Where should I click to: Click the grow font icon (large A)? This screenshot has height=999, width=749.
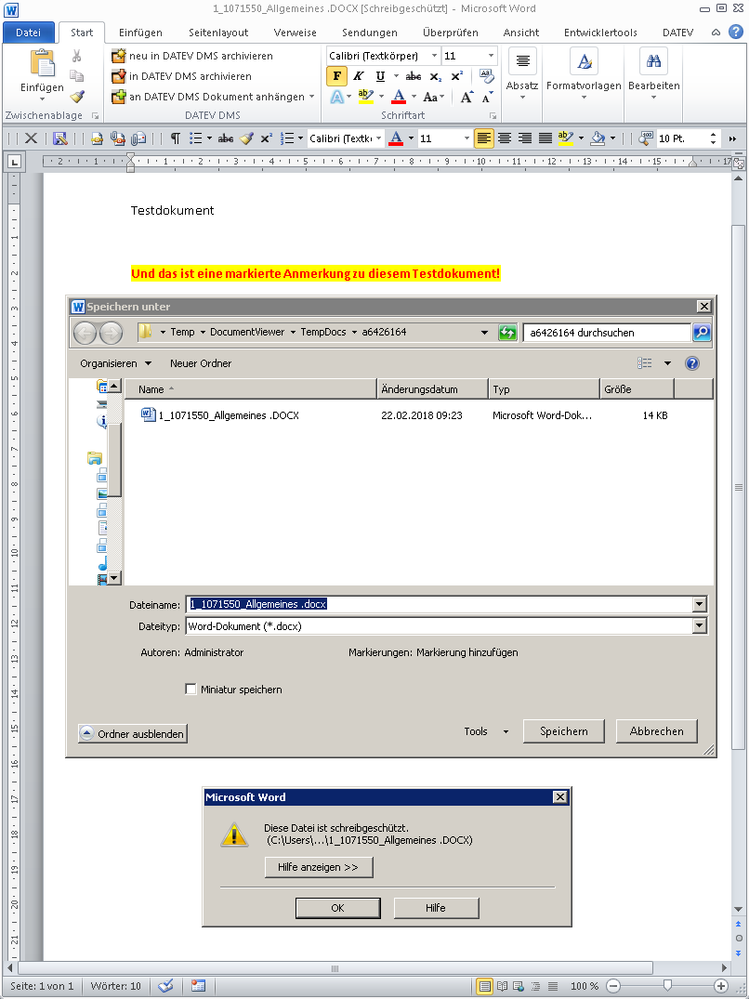[x=467, y=97]
